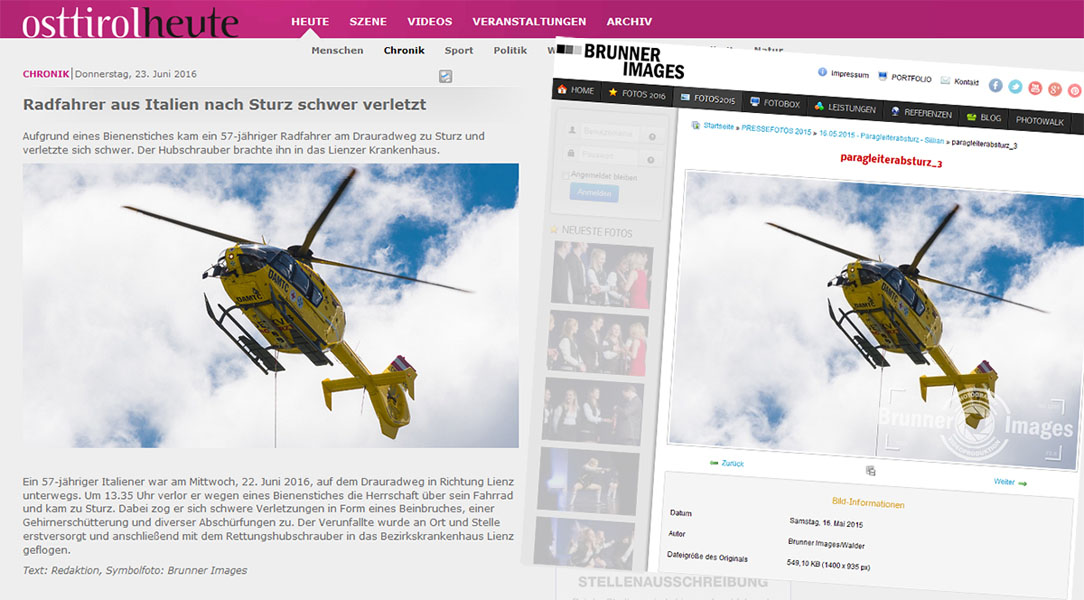1084x600 pixels.
Task: Click the CHRONIK category label
Action: tap(46, 74)
